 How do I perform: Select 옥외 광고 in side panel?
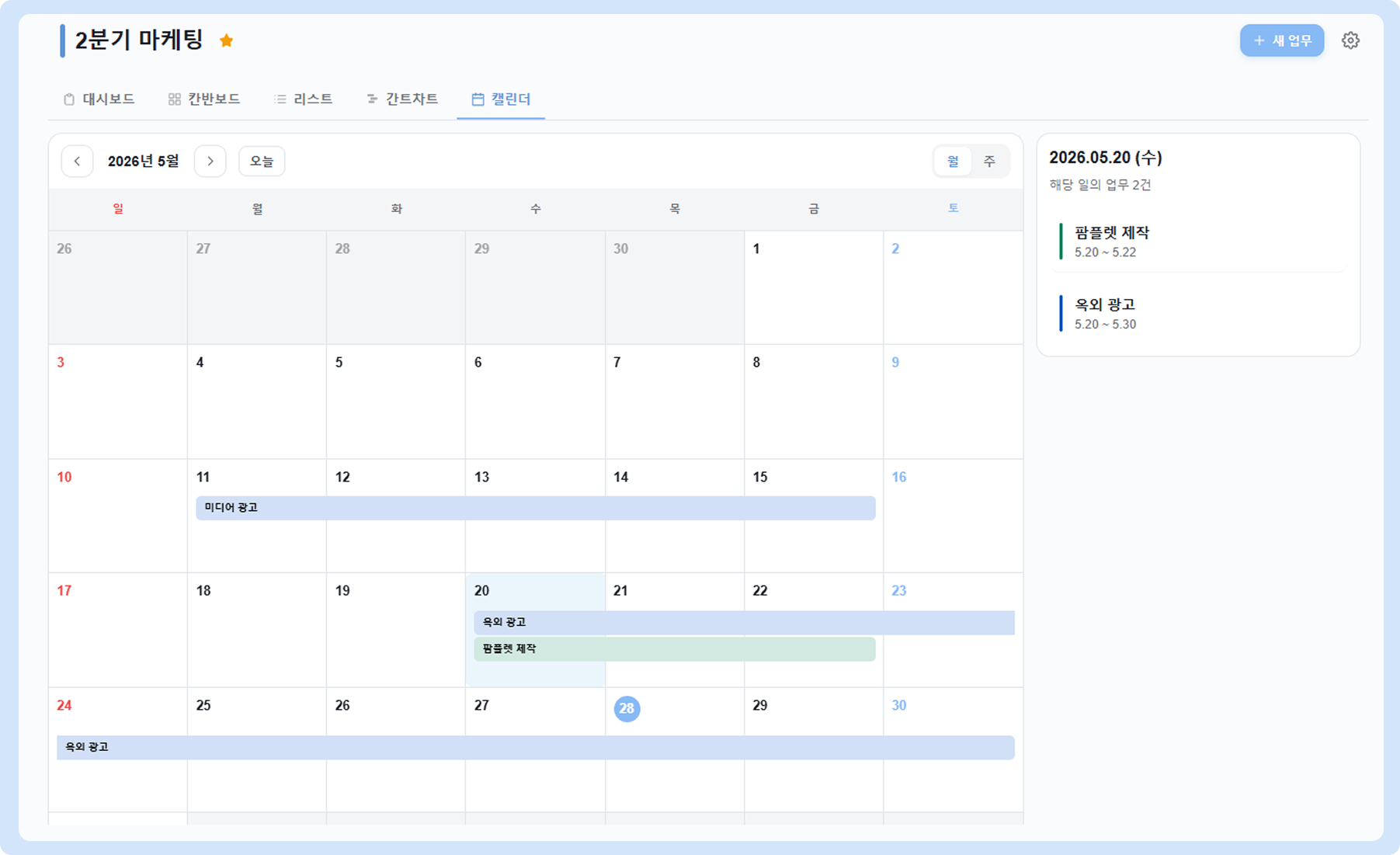pyautogui.click(x=1200, y=313)
